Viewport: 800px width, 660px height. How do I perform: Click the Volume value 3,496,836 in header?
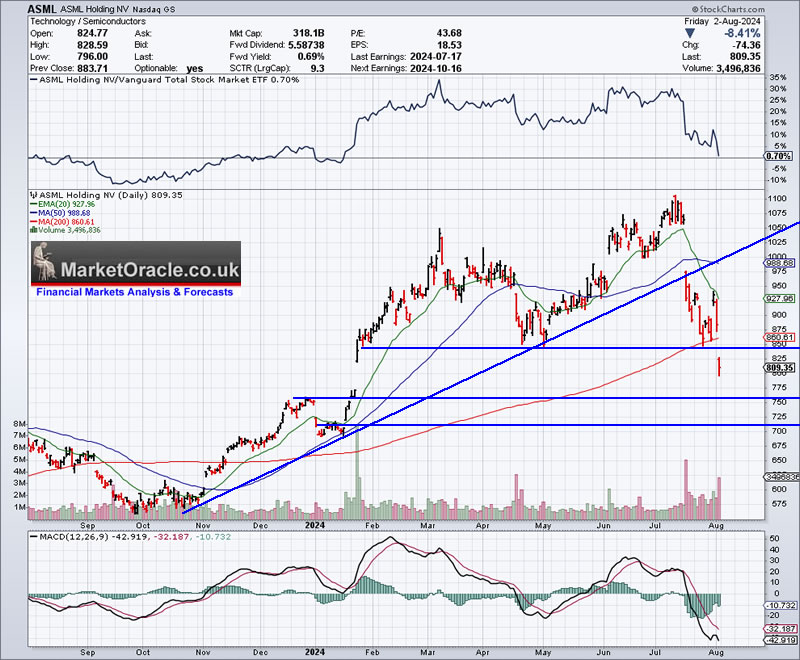[x=737, y=68]
